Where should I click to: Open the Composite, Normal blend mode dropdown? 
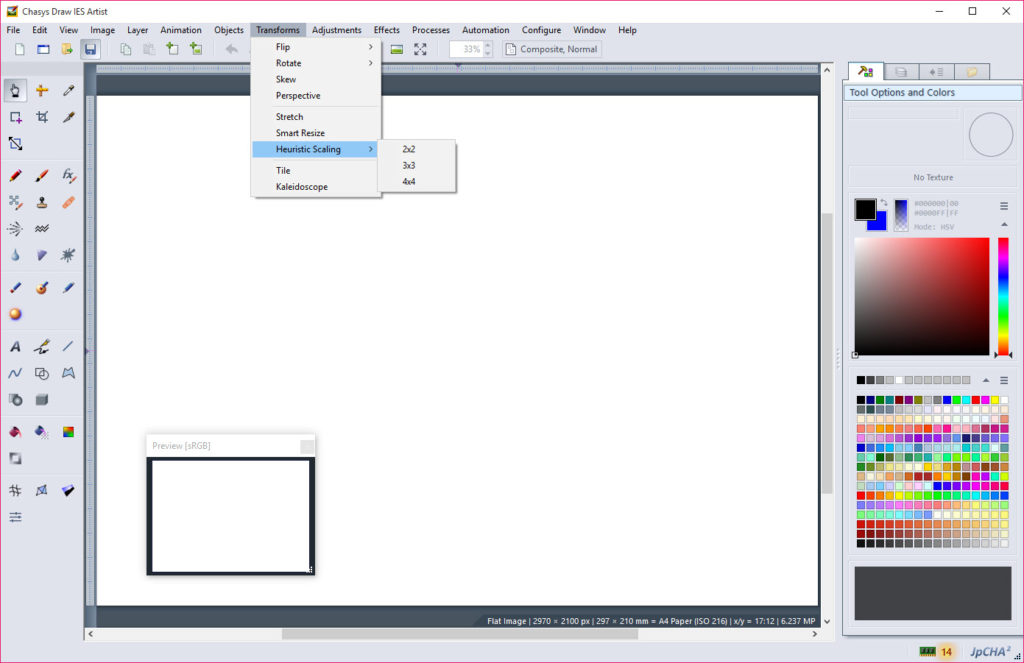(x=552, y=49)
